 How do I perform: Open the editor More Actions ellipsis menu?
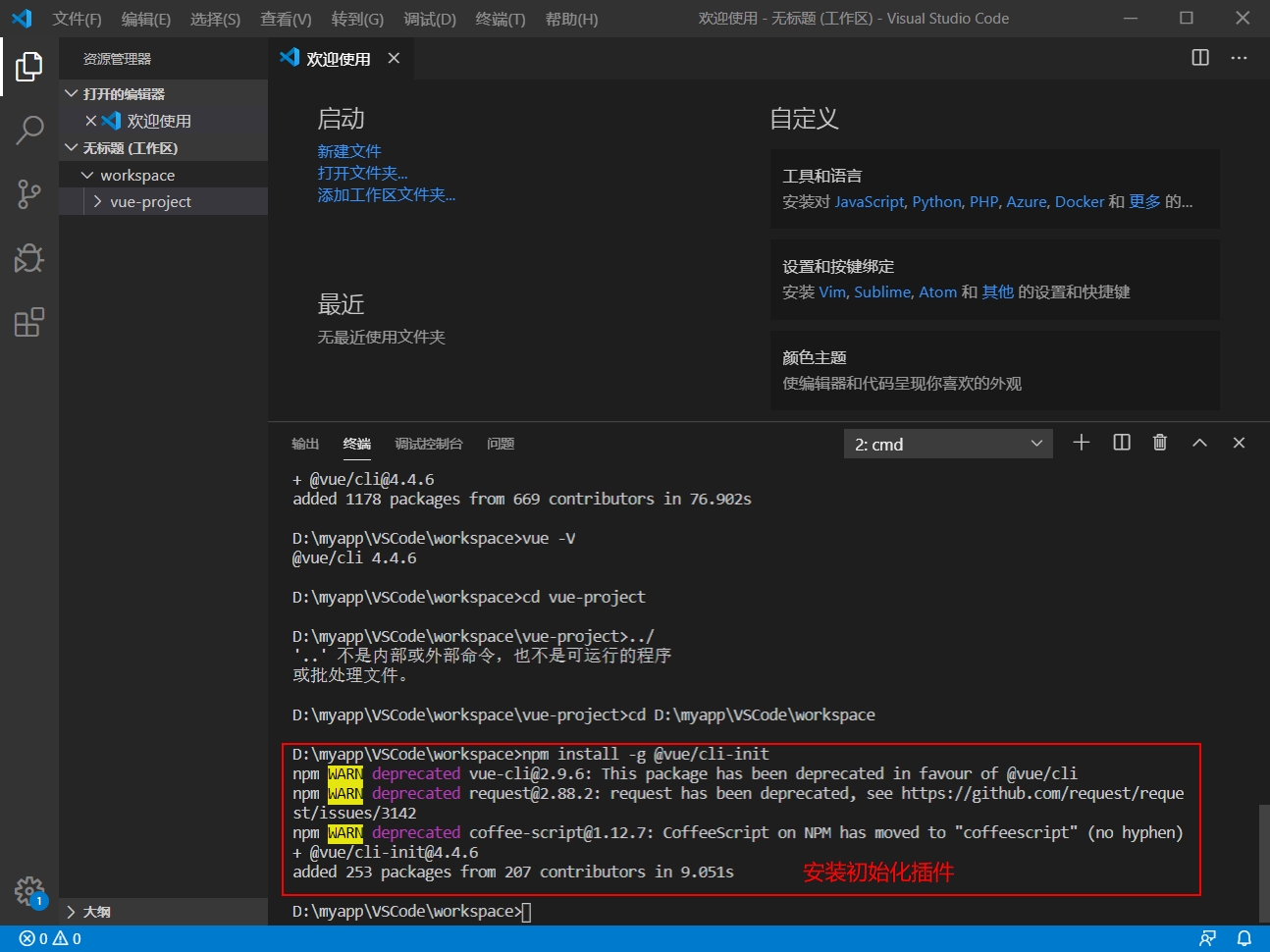coord(1239,58)
